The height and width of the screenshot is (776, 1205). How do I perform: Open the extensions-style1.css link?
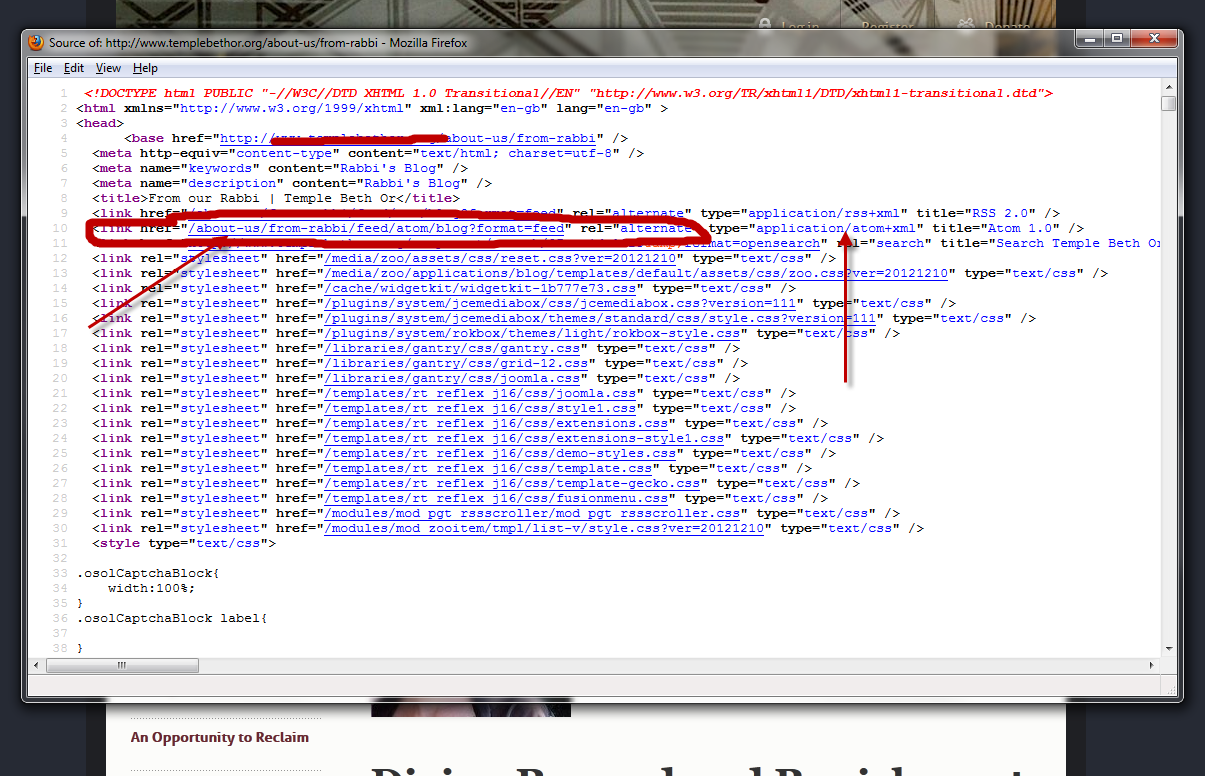pos(525,438)
